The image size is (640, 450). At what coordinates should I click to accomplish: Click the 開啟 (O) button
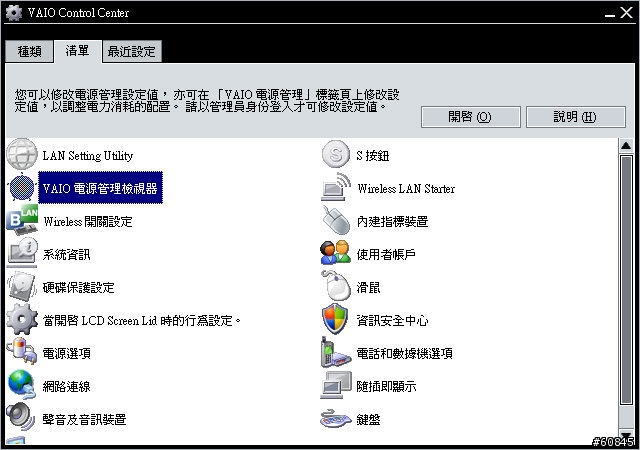(x=471, y=117)
